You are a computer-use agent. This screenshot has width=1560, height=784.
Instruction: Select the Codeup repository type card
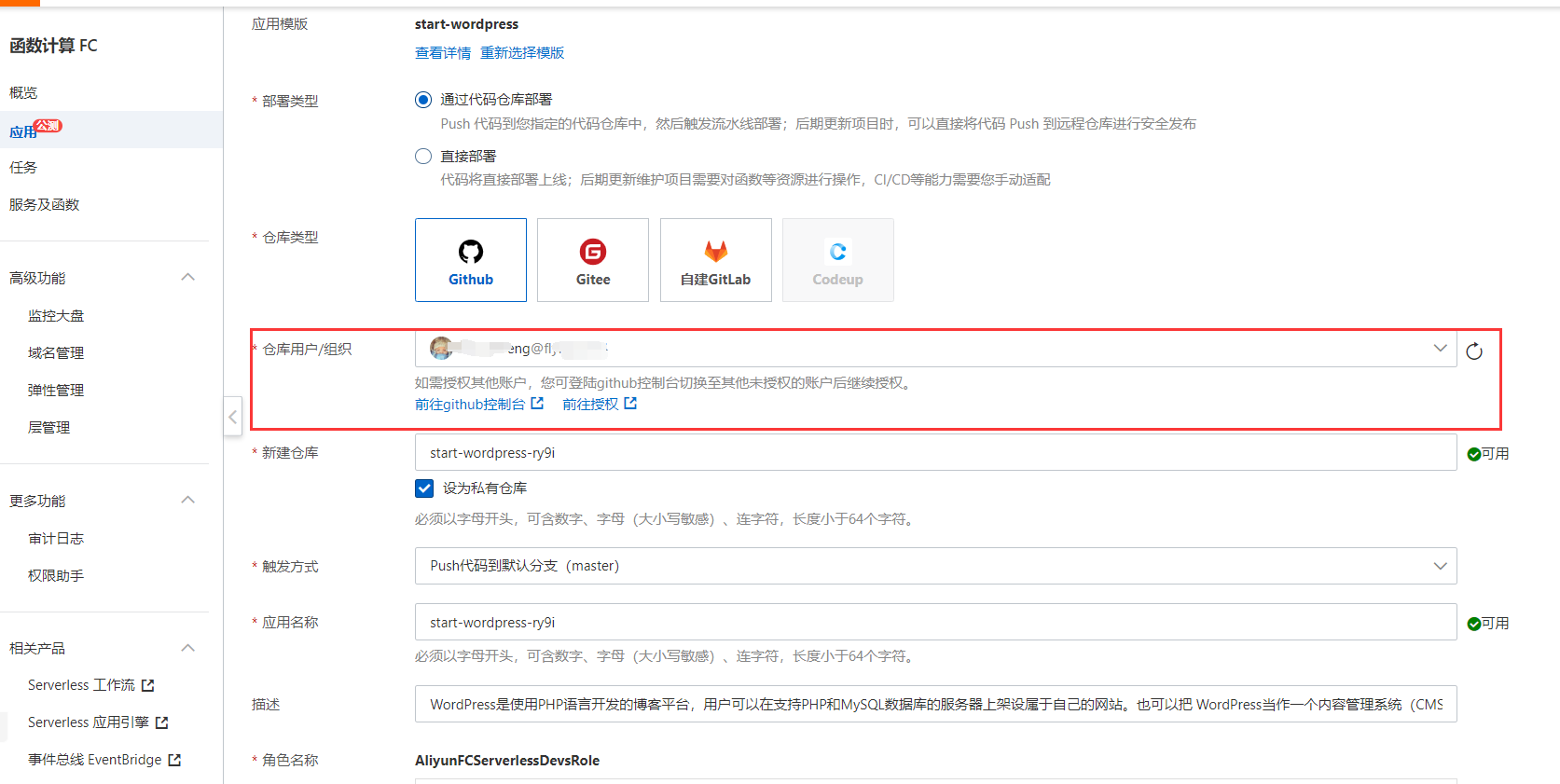click(x=838, y=260)
